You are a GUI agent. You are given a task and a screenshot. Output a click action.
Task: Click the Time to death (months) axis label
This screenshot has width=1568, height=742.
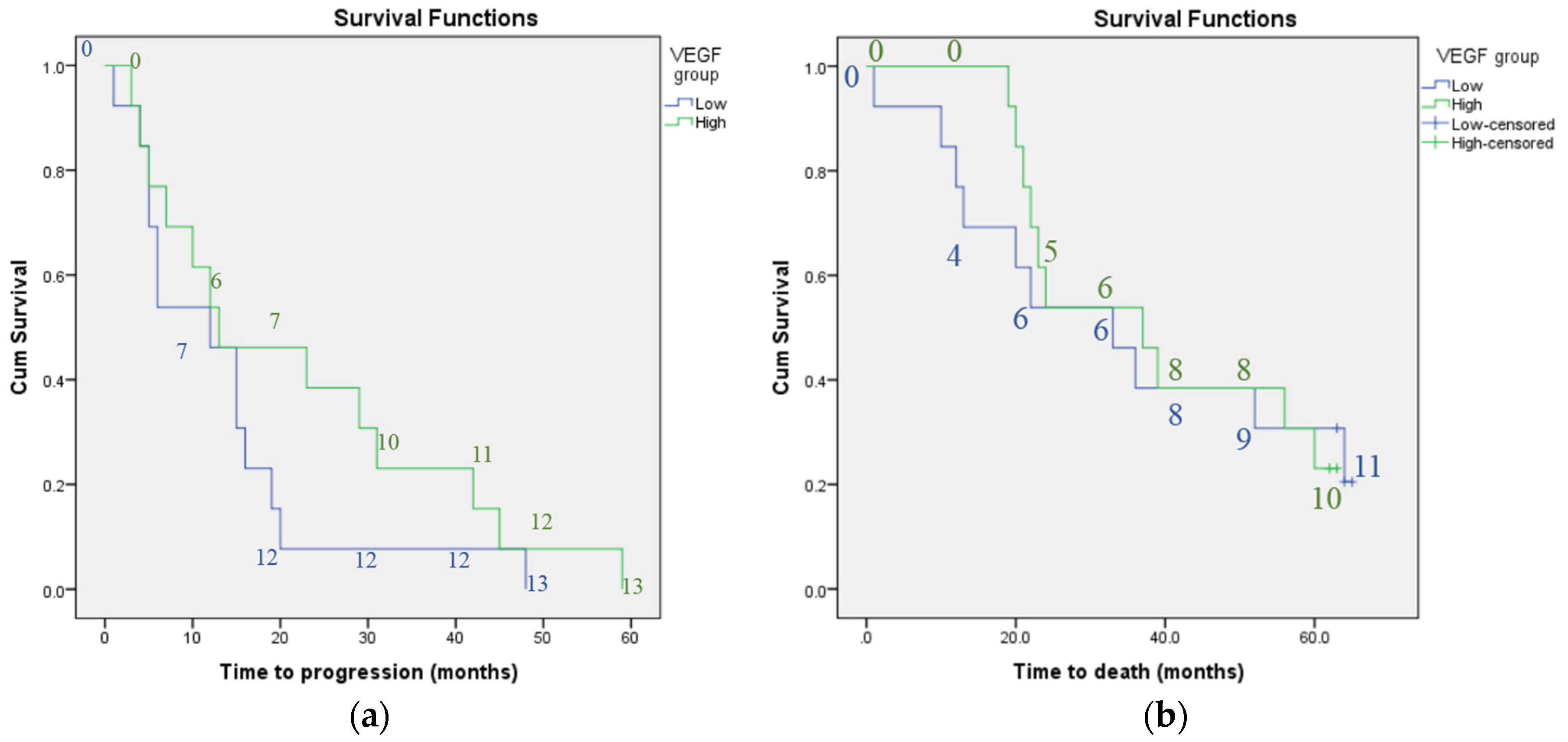coord(1129,671)
